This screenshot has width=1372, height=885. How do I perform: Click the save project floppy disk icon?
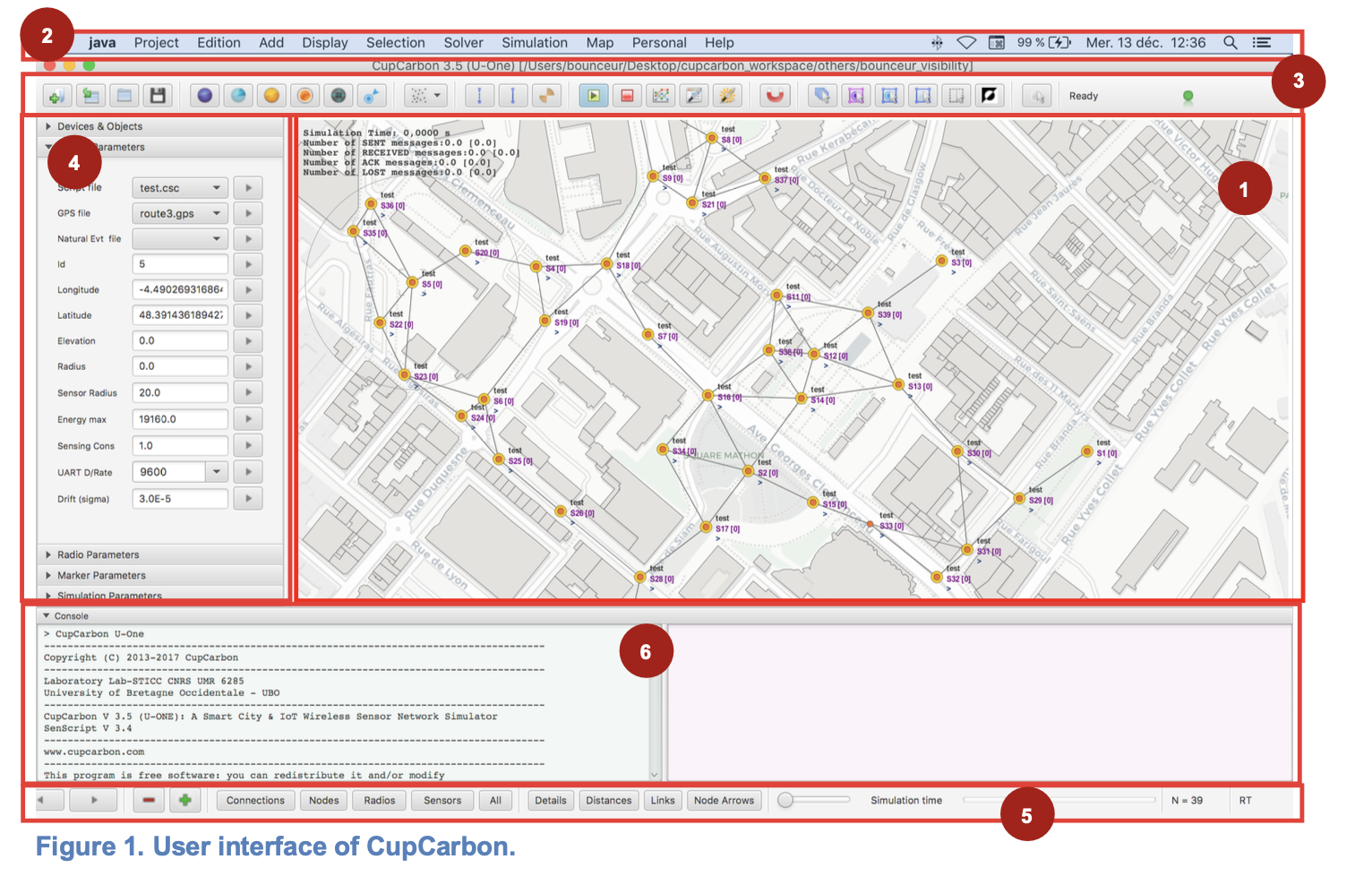[158, 96]
